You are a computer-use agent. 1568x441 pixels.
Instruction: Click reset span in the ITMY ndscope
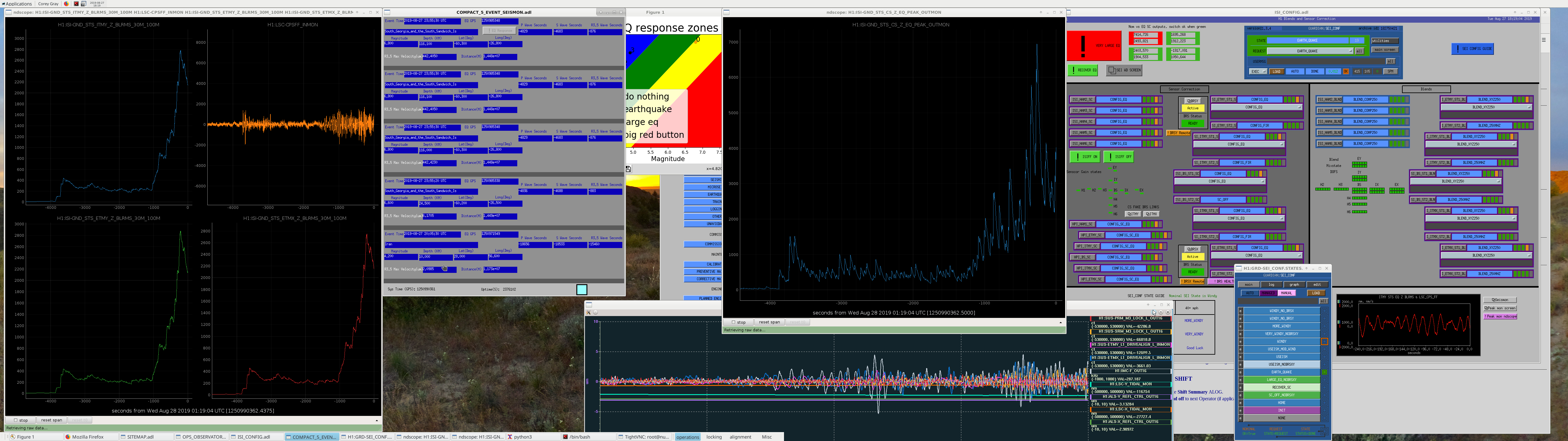coord(52,420)
